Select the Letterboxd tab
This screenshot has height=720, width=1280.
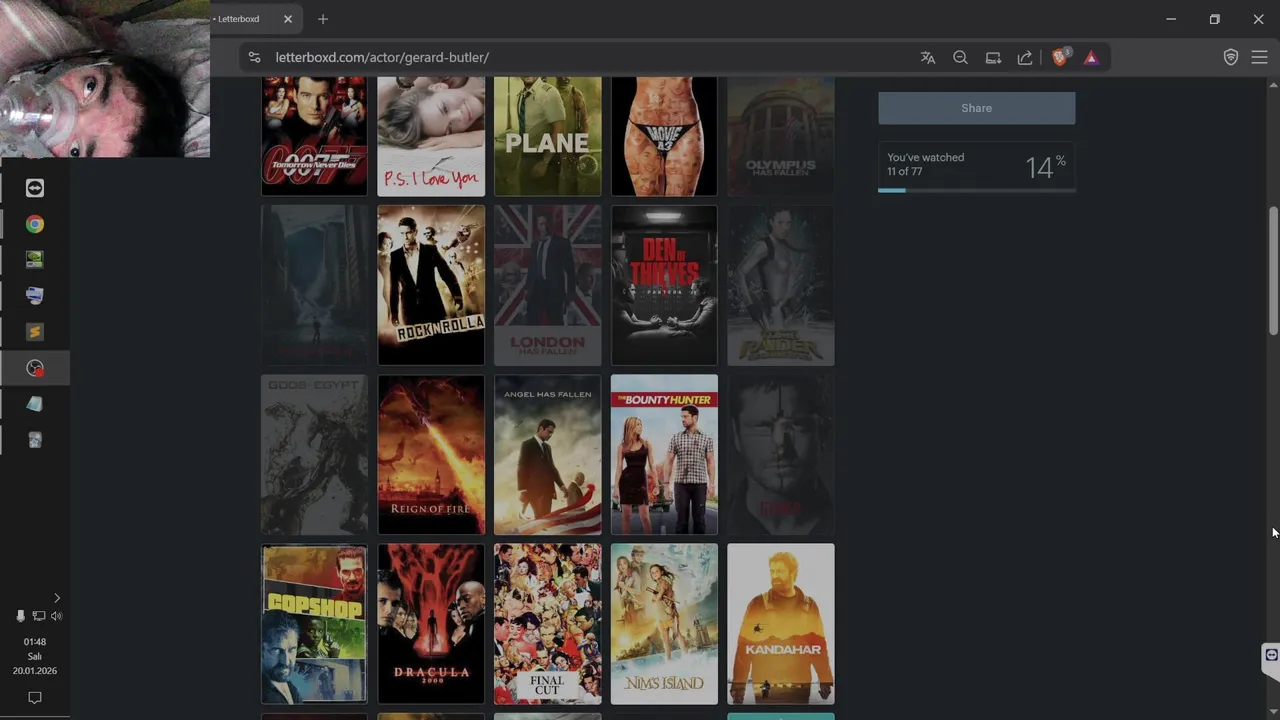click(240, 19)
